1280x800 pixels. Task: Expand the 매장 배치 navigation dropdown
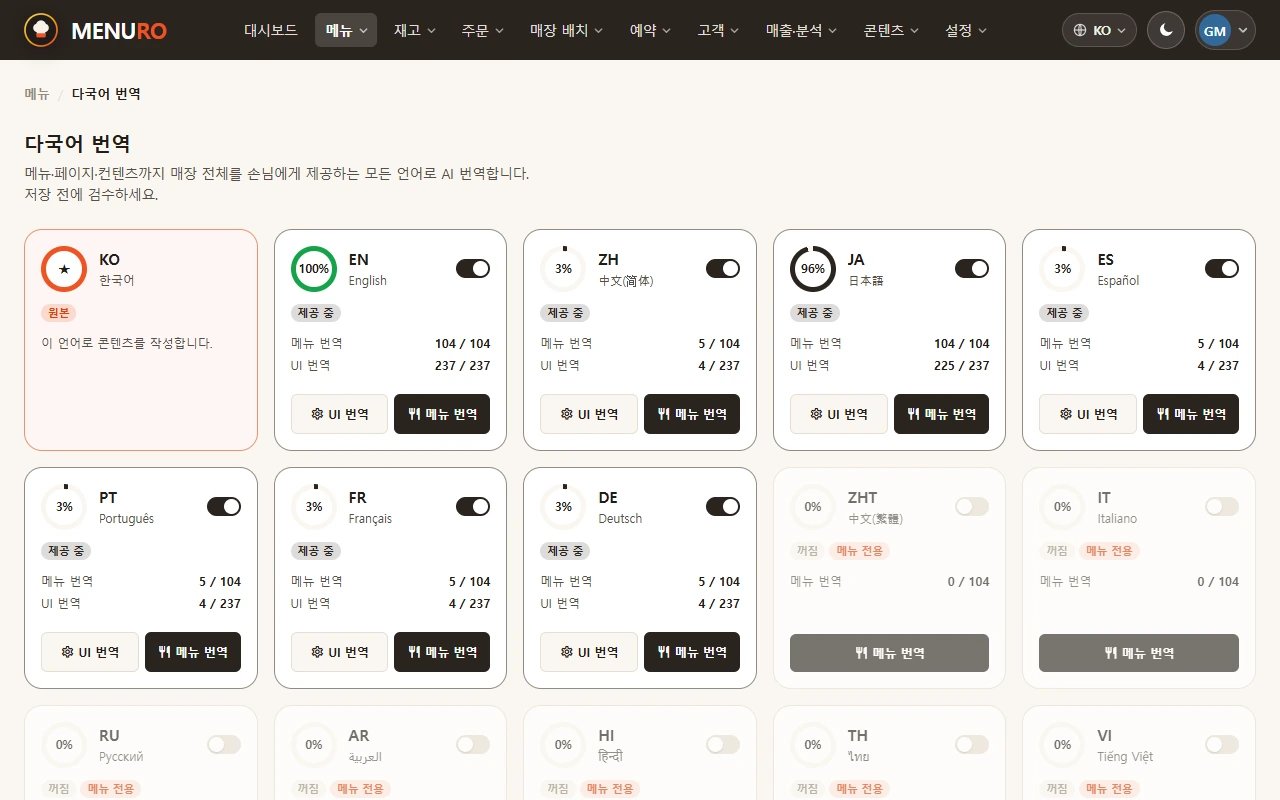567,30
